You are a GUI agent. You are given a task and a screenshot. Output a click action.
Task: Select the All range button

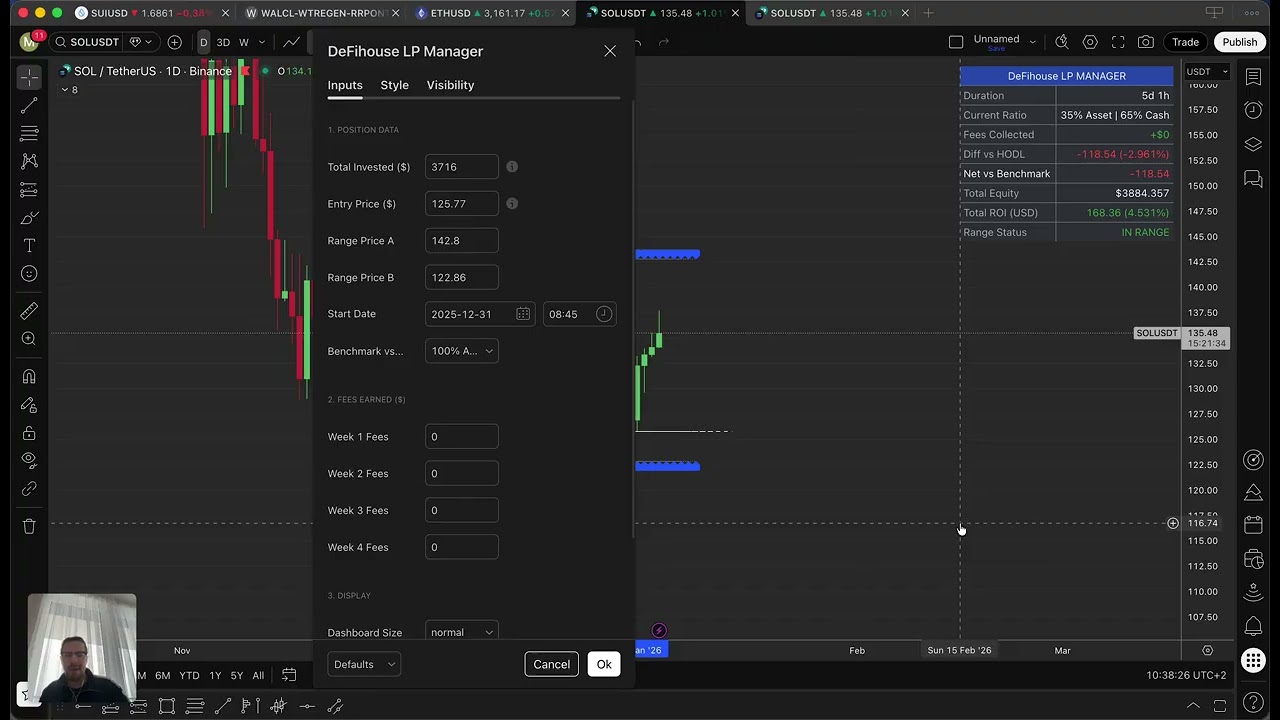[258, 676]
